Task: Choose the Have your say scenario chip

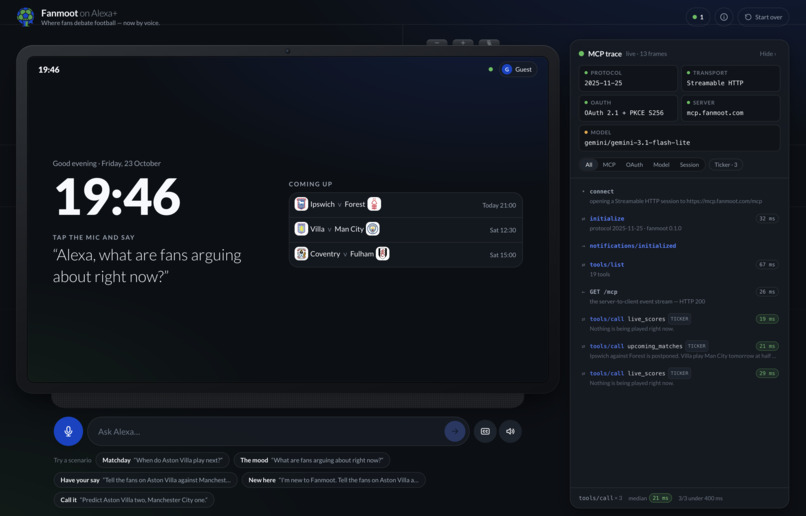Action: tap(145, 480)
